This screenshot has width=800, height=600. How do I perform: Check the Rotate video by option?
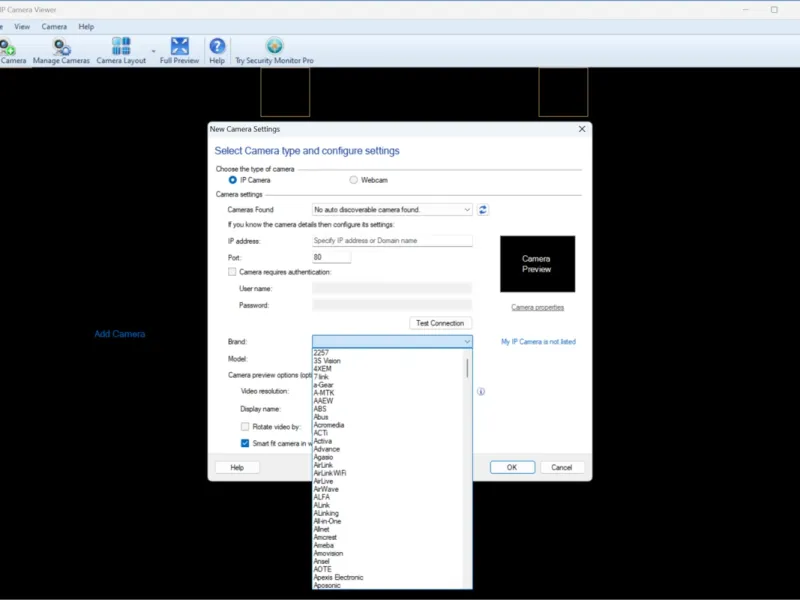point(245,427)
